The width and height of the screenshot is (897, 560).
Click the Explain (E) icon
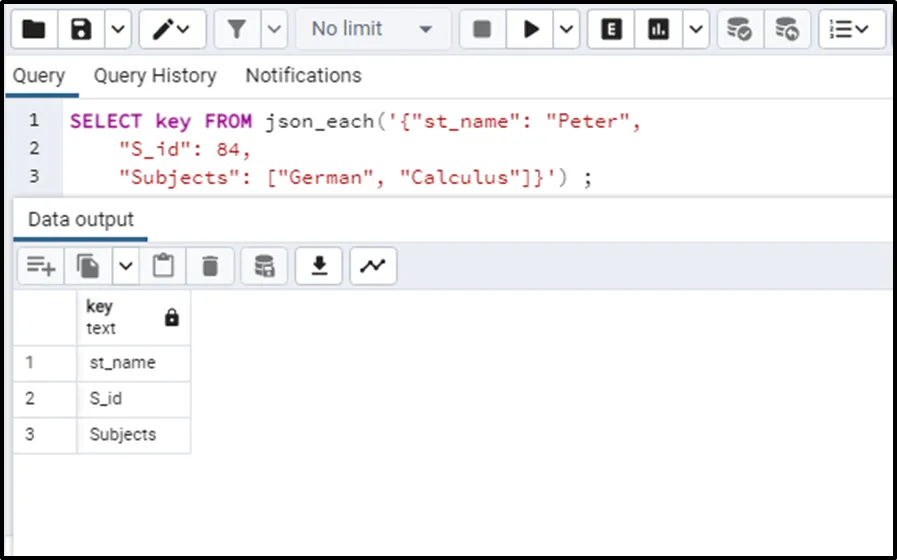point(611,29)
